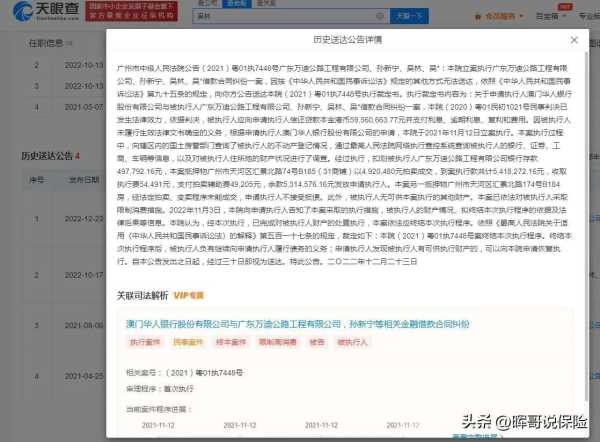Click the Tianyancha logo
Viewport: 600px width, 442px height.
[x=46, y=11]
